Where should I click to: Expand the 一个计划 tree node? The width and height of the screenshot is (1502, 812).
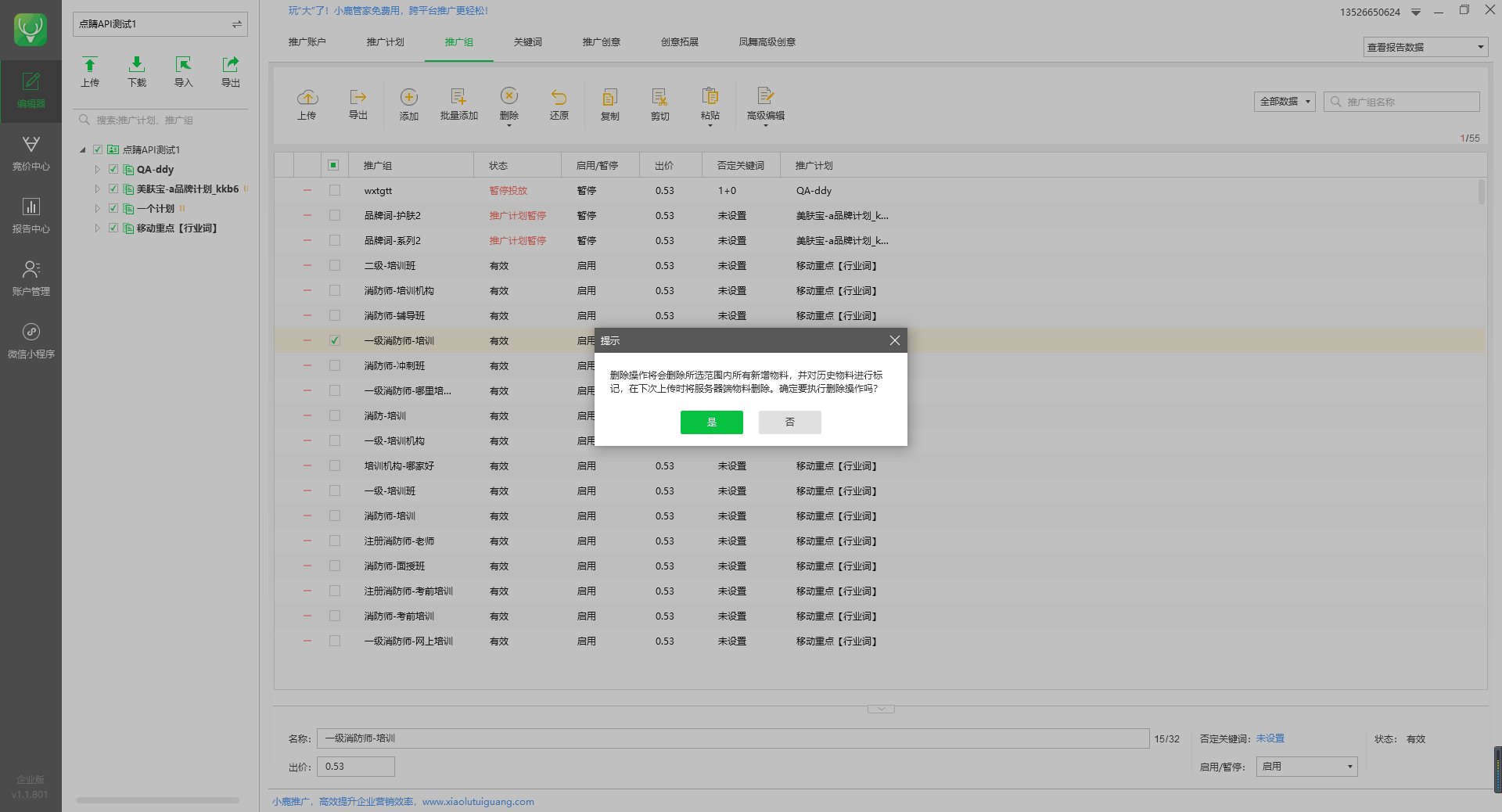(x=98, y=208)
